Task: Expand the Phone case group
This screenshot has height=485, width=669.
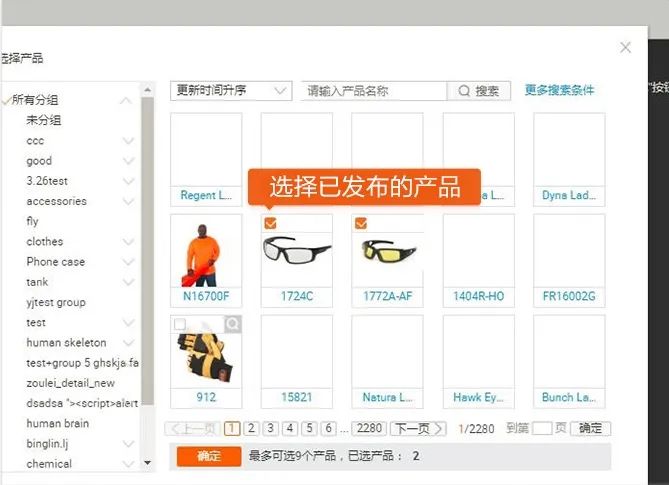Action: 128,261
